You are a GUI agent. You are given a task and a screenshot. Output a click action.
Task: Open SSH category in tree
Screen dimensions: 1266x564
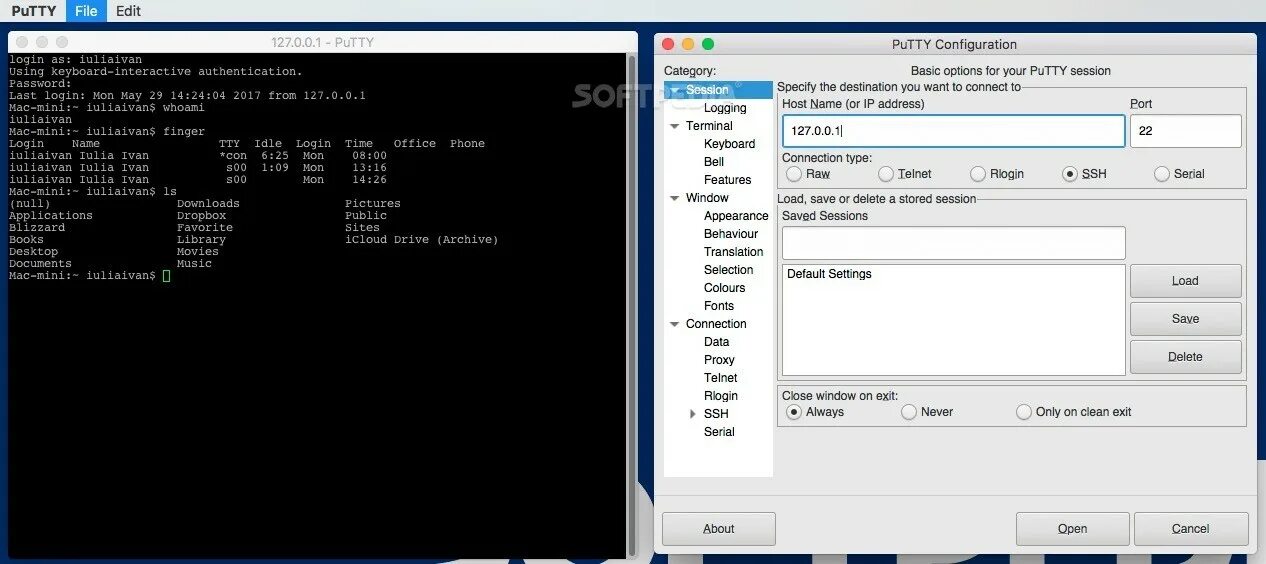coord(716,414)
